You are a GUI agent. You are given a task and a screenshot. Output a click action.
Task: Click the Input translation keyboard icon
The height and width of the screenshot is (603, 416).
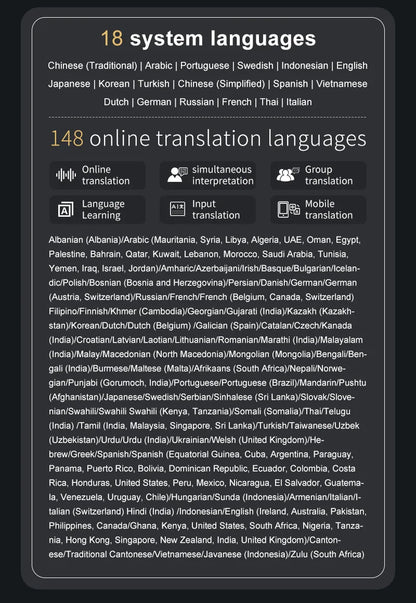[x=177, y=209]
